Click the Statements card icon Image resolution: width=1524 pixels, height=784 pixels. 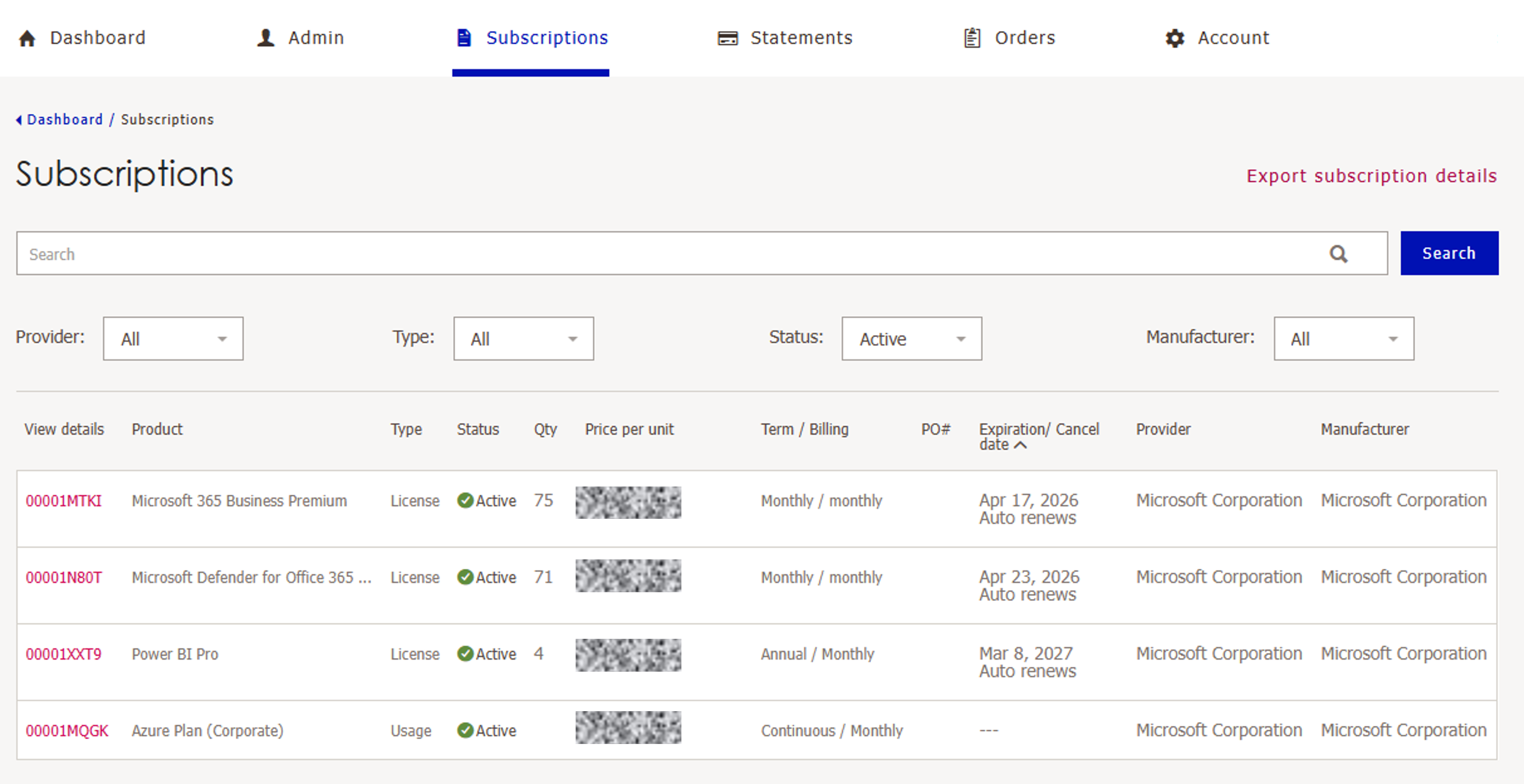727,38
